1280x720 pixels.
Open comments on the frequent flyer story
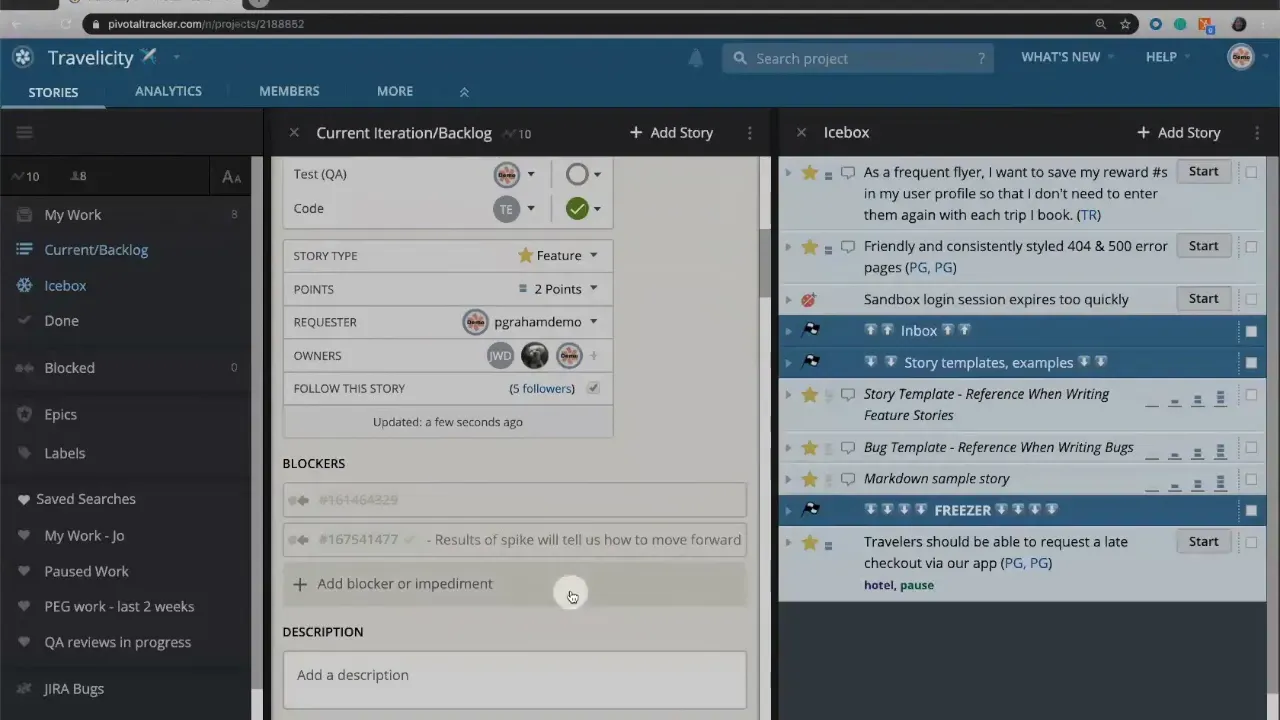(847, 172)
